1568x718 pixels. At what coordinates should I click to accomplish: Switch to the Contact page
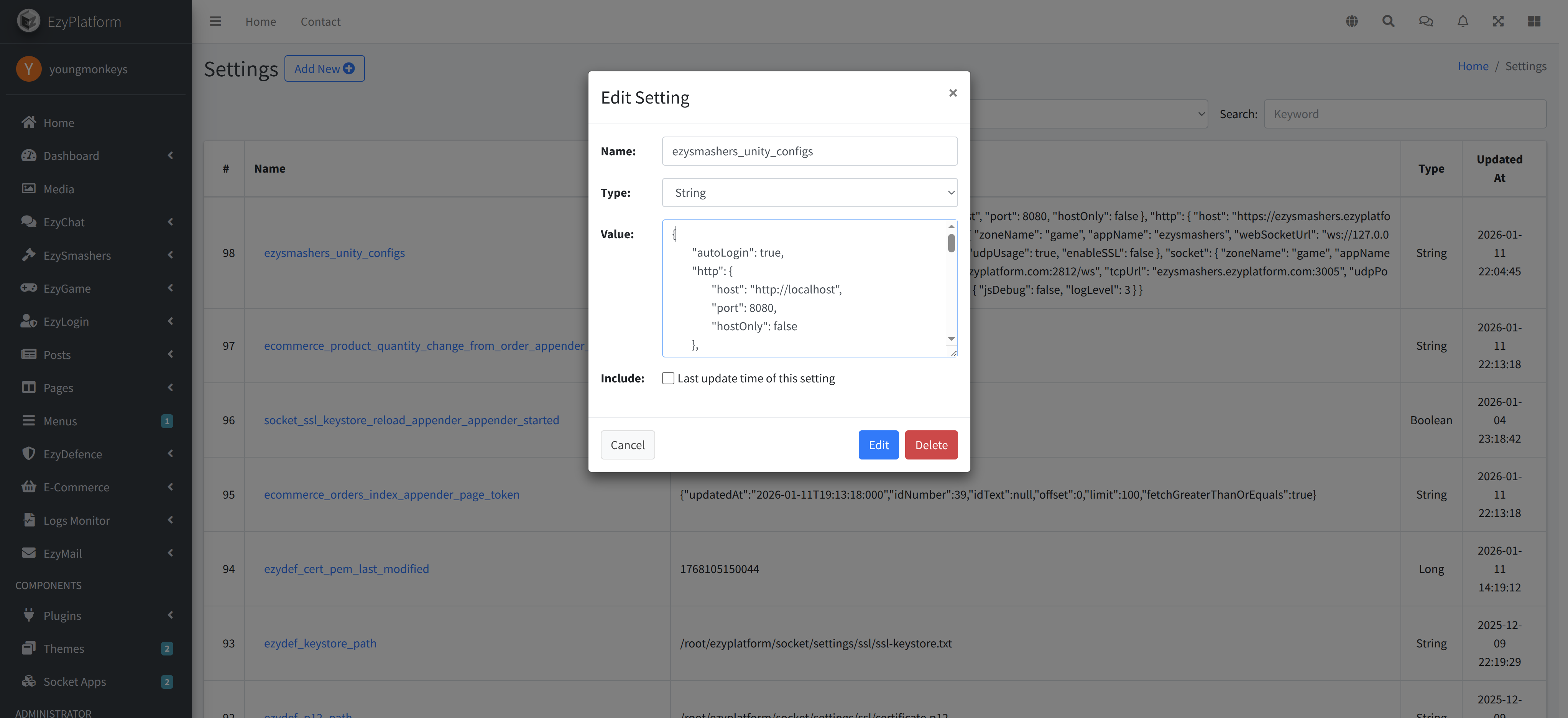[x=320, y=21]
